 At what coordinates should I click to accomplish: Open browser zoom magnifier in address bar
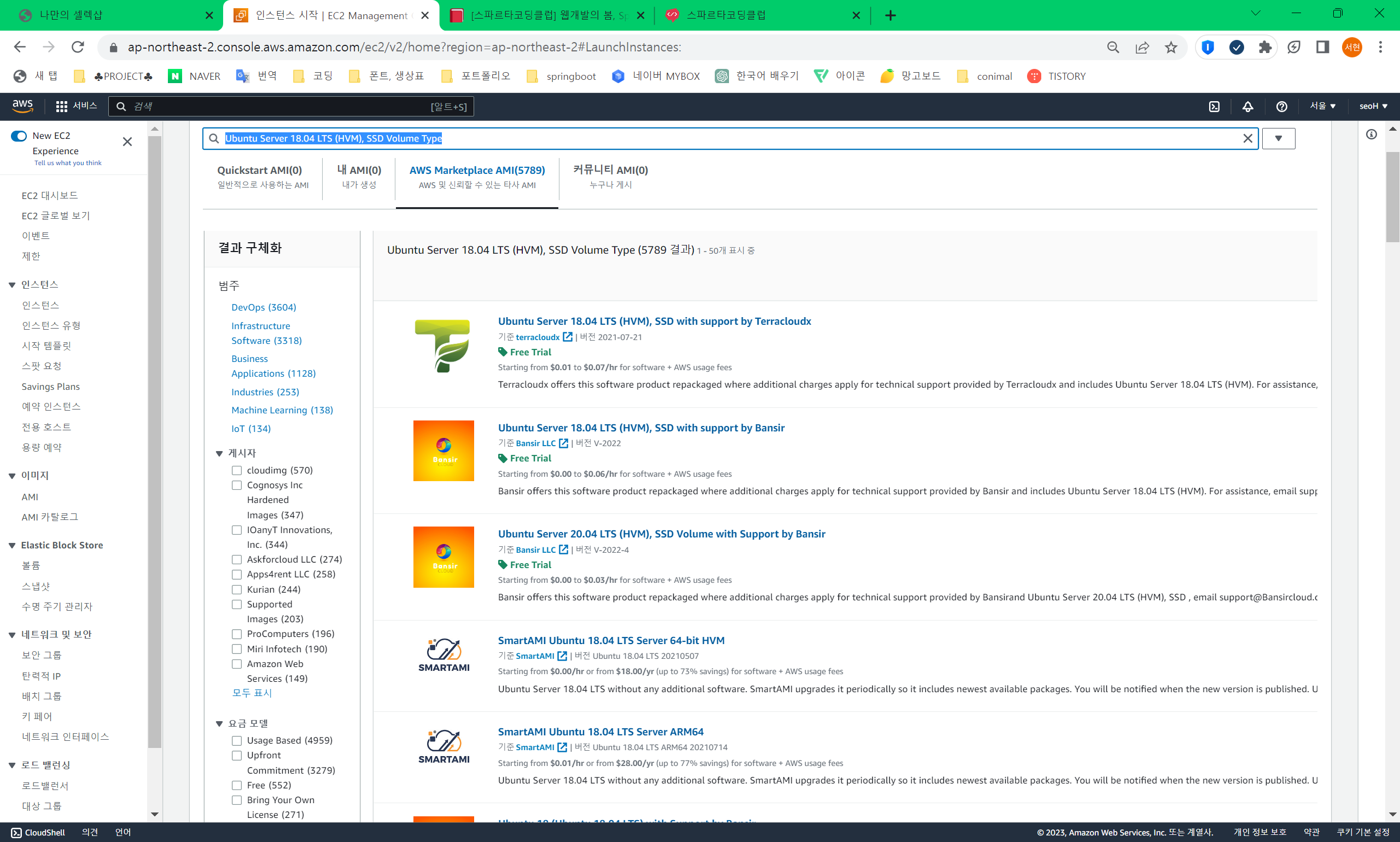point(1113,48)
